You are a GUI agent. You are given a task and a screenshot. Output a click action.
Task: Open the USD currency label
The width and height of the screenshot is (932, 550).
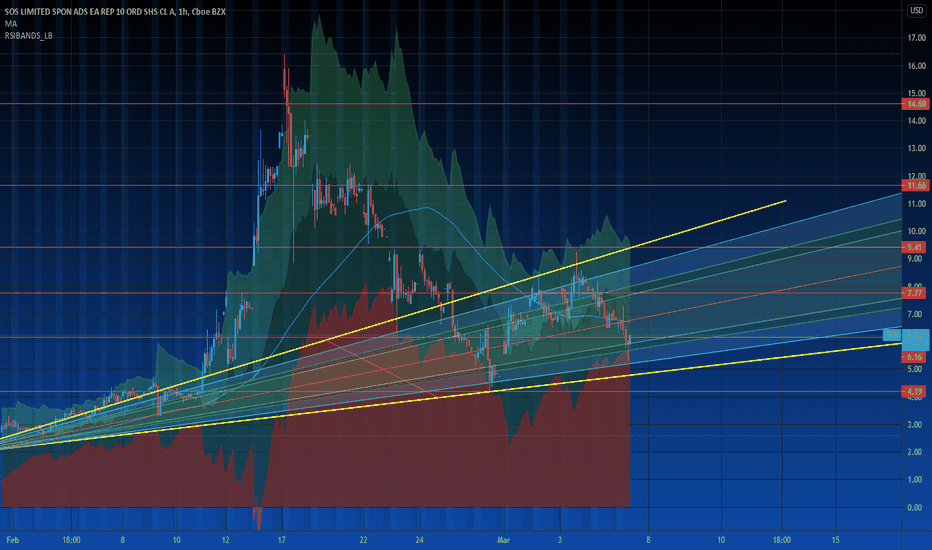point(916,11)
